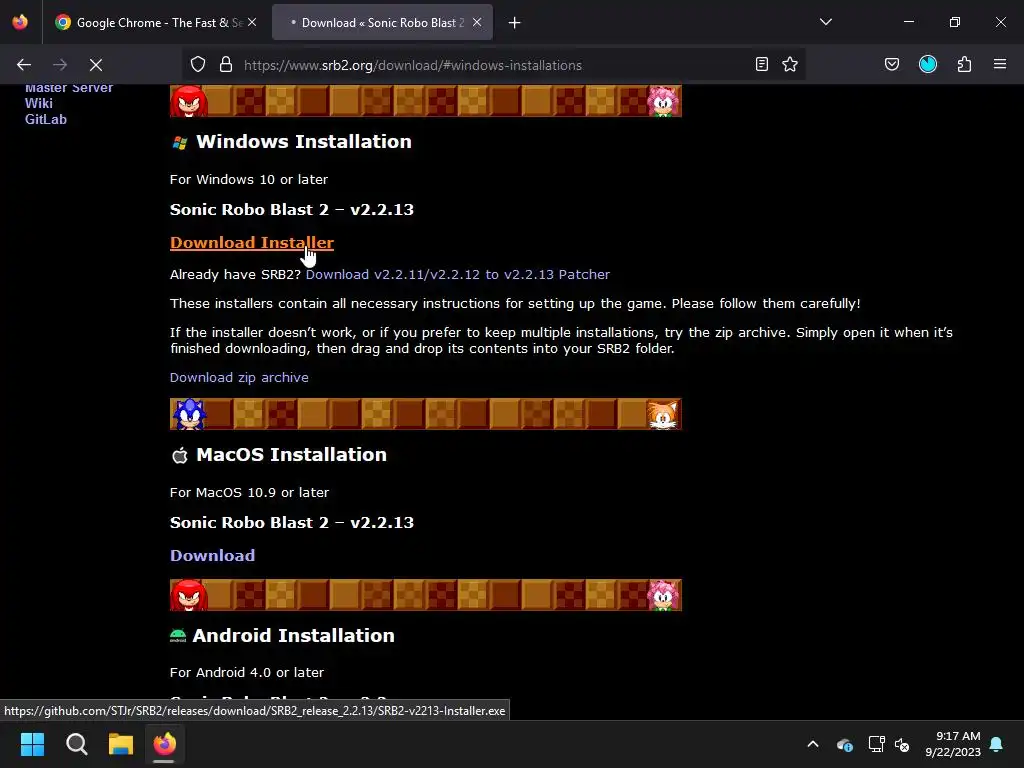Screen dimensions: 1024x768
Task: Open the Master Server sidebar link
Action: [x=69, y=88]
